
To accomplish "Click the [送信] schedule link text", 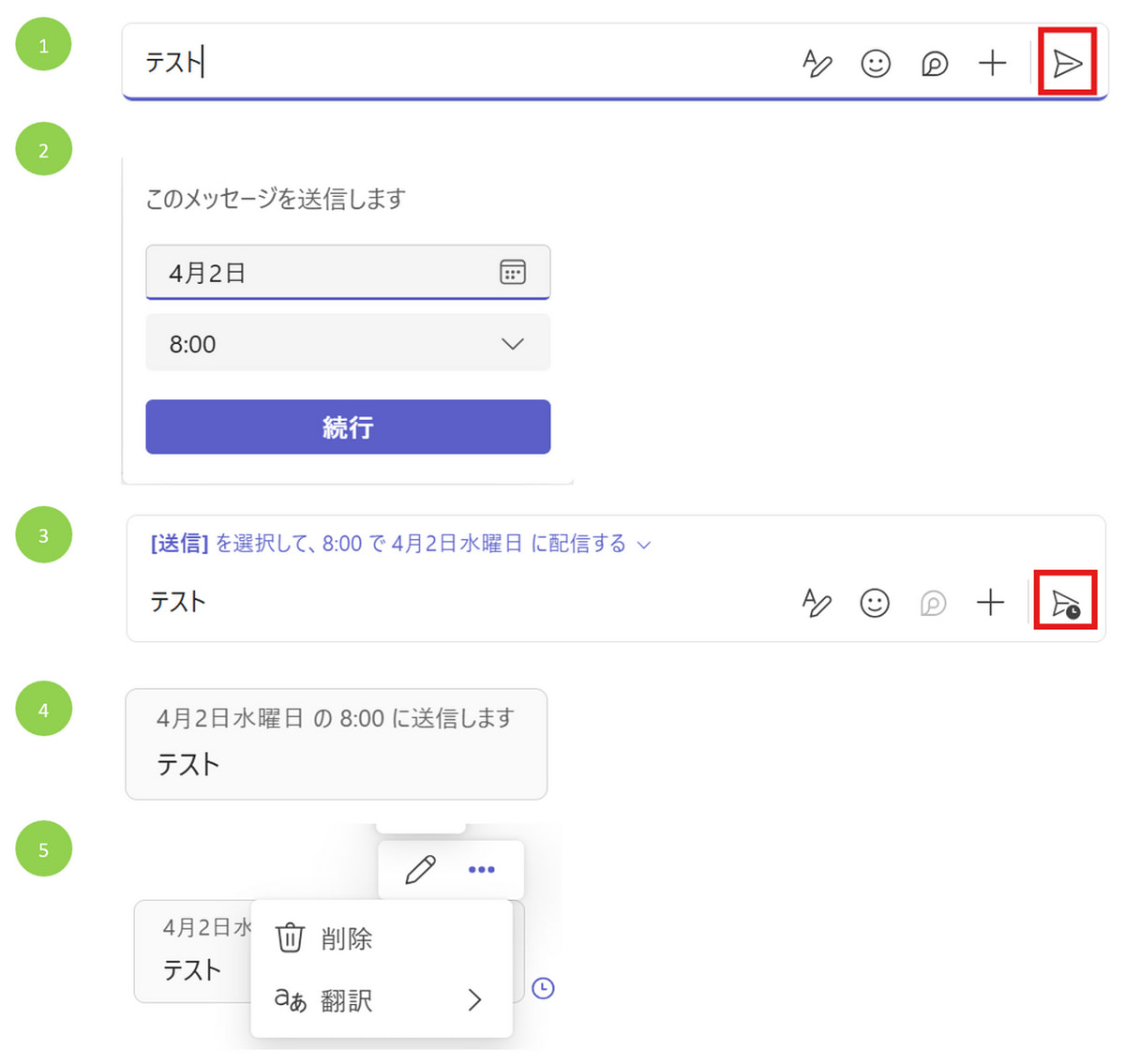I will coord(179,544).
